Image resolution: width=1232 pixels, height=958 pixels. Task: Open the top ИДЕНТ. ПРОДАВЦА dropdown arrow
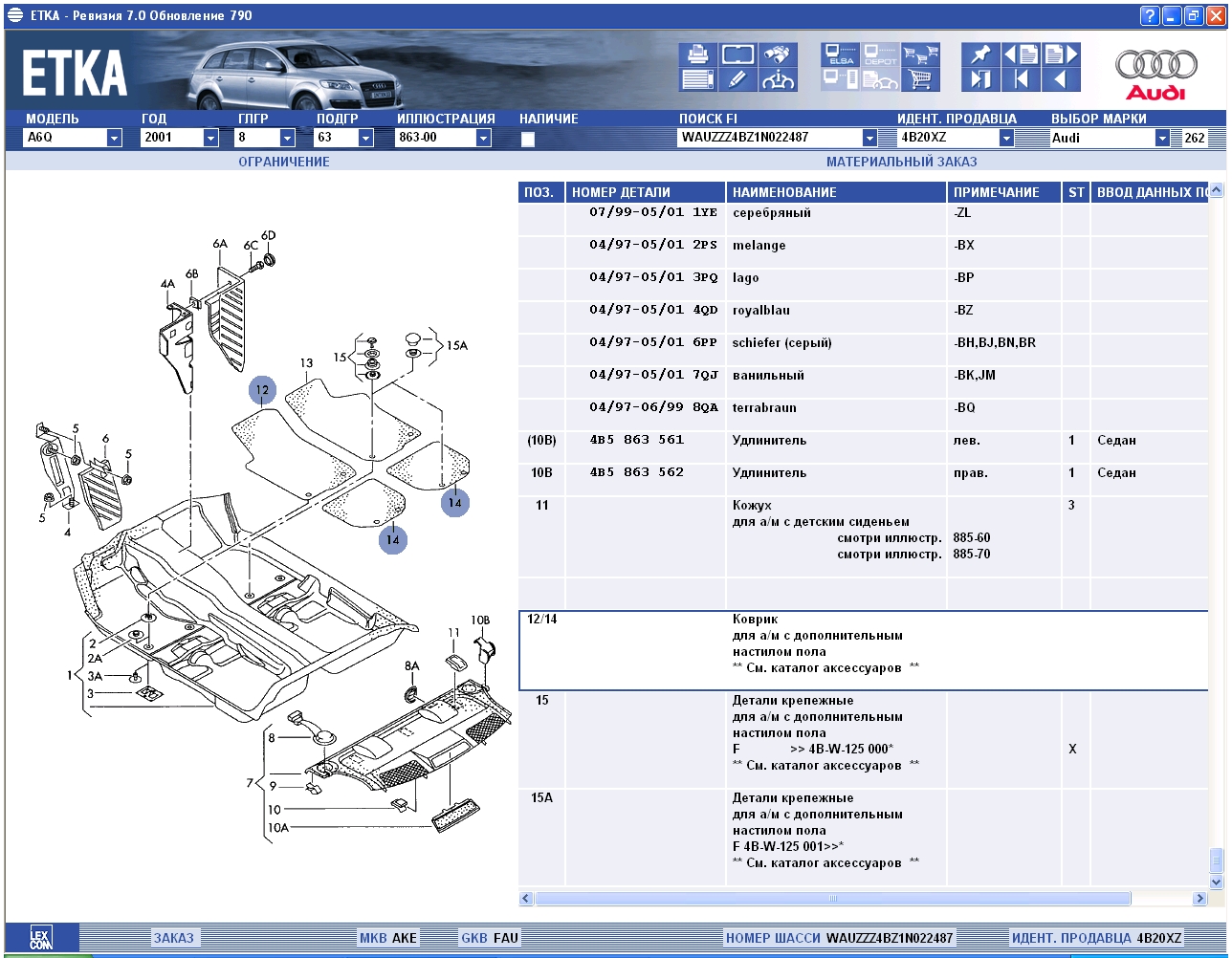point(1006,139)
